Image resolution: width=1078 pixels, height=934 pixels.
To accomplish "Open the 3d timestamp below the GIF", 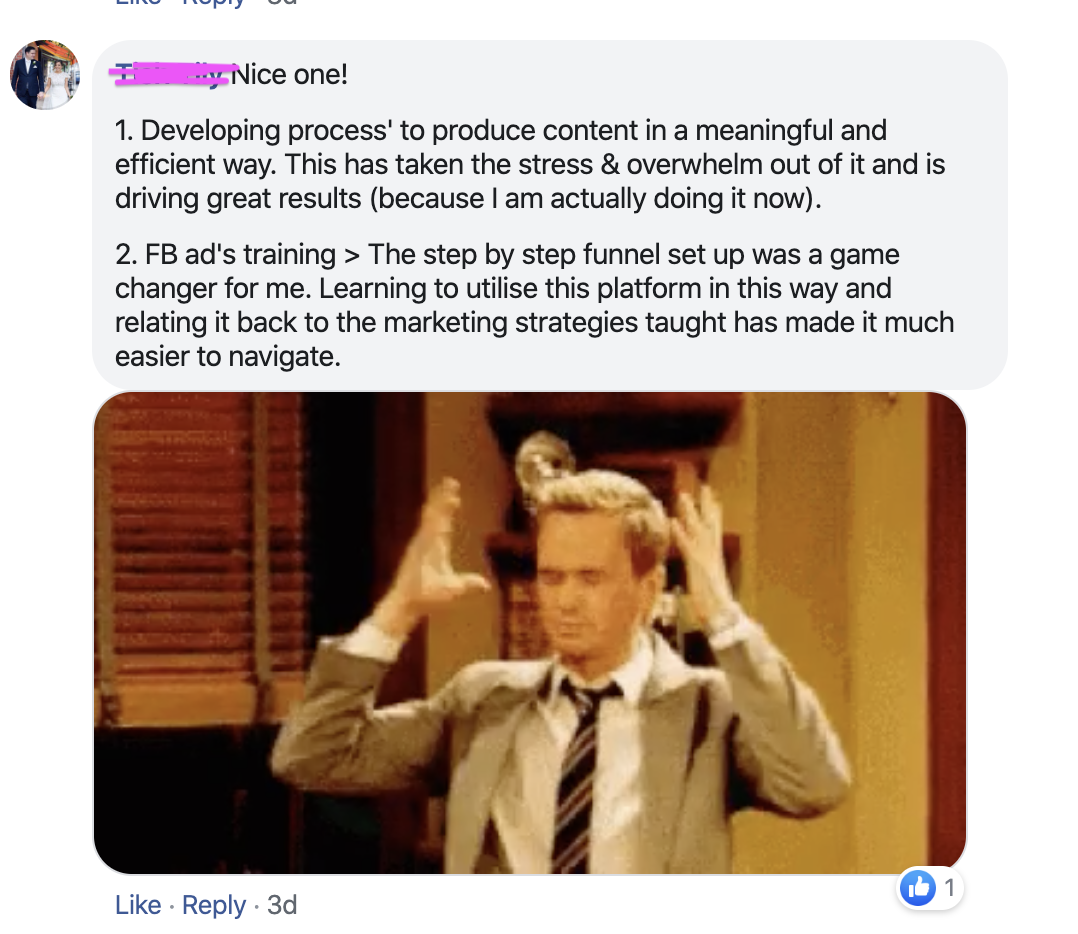I will tap(282, 905).
